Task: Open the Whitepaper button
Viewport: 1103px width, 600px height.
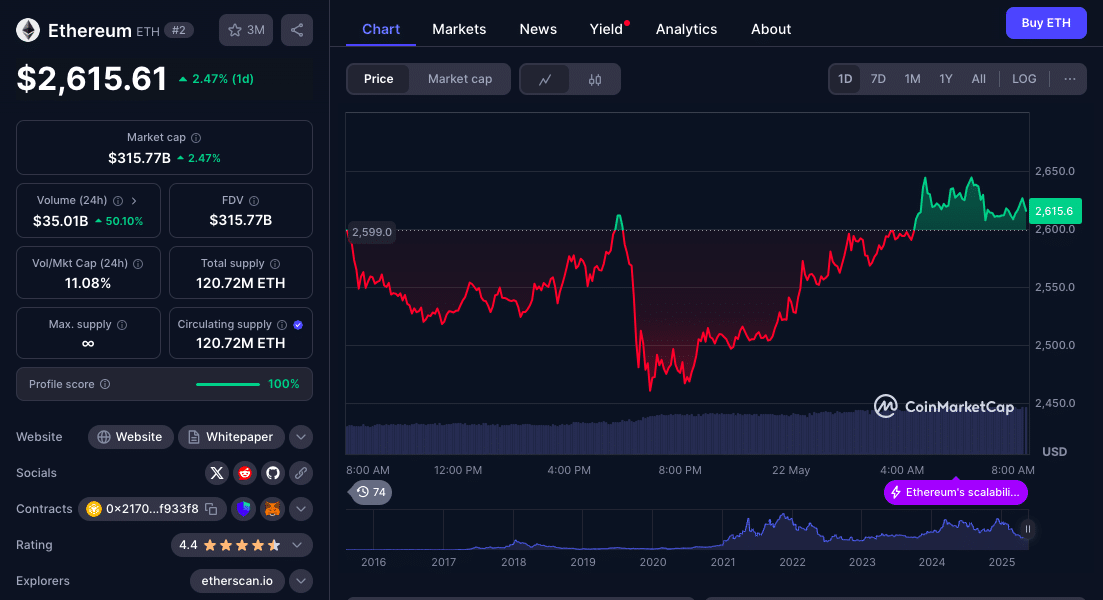Action: [x=231, y=437]
